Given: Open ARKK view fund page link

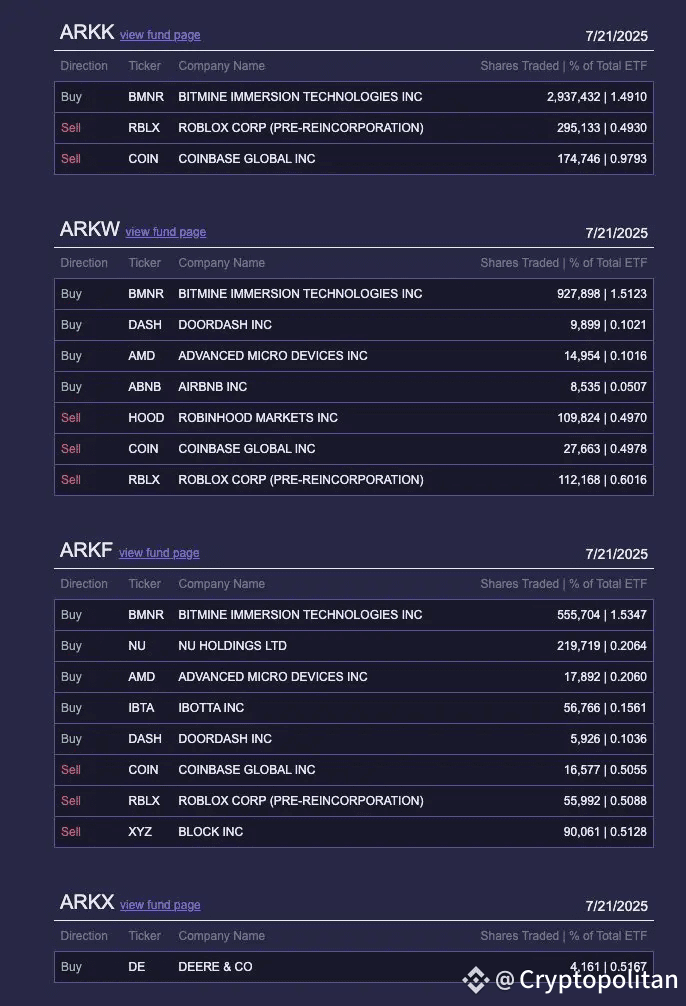Looking at the screenshot, I should point(160,35).
